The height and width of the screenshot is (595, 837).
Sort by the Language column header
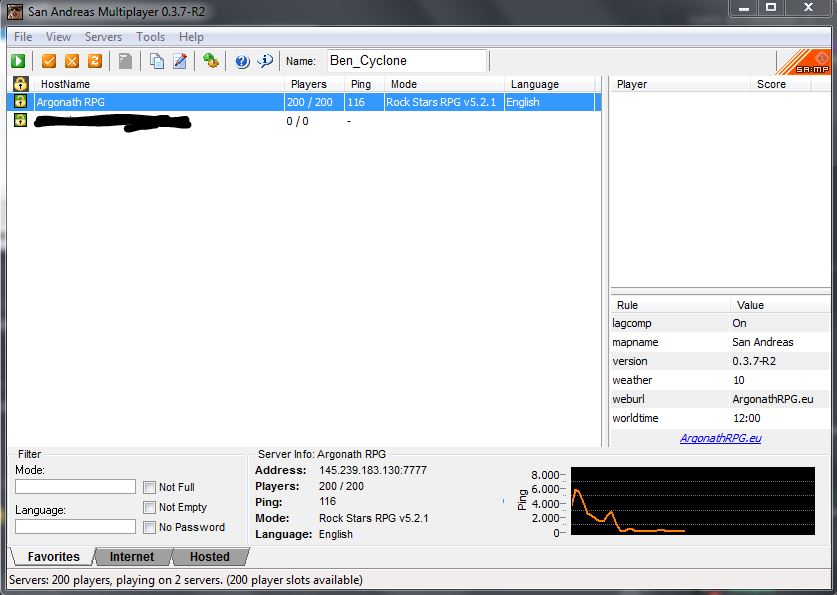pyautogui.click(x=549, y=84)
